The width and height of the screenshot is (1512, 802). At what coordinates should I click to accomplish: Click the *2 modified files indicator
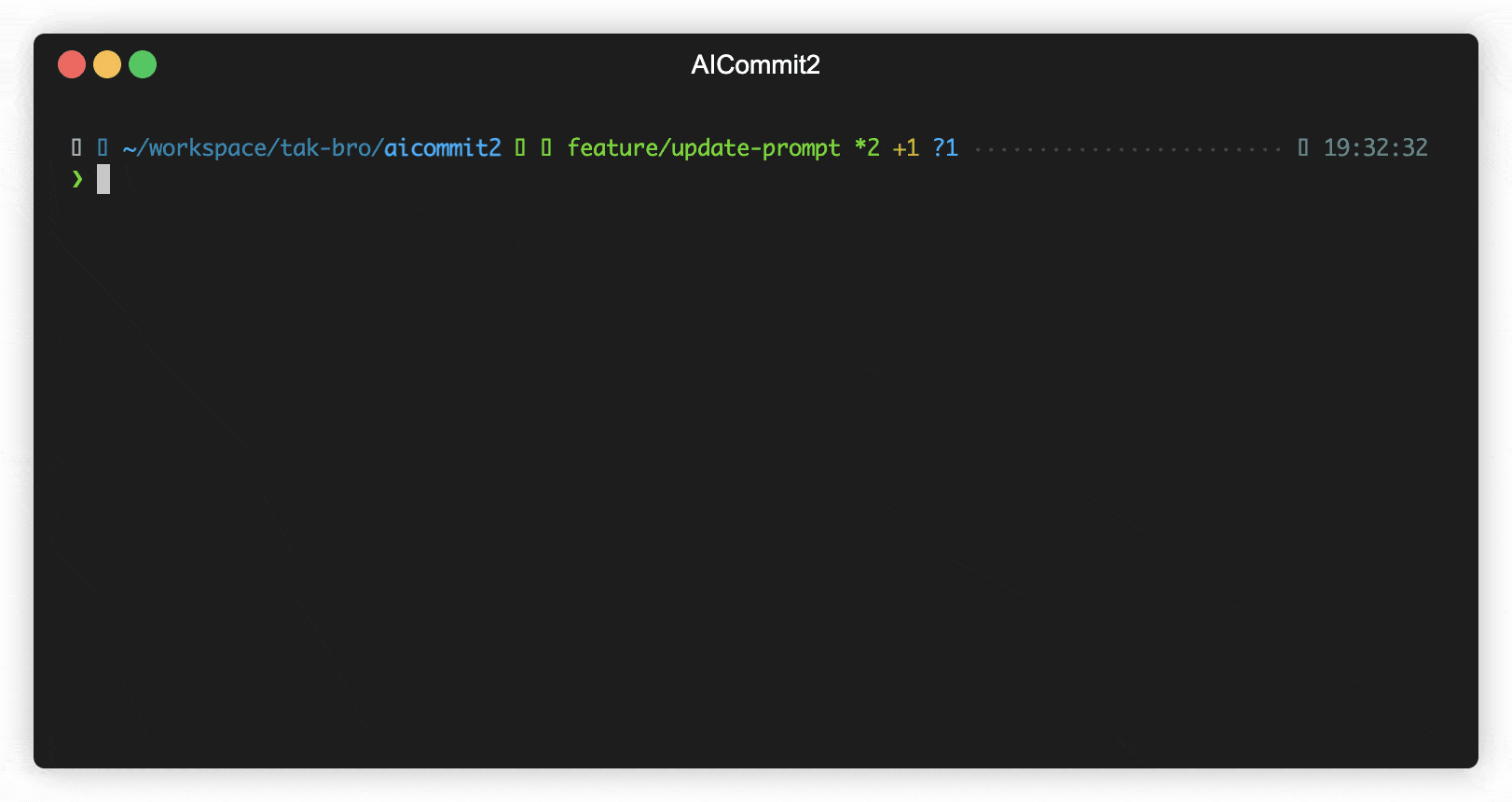click(868, 146)
